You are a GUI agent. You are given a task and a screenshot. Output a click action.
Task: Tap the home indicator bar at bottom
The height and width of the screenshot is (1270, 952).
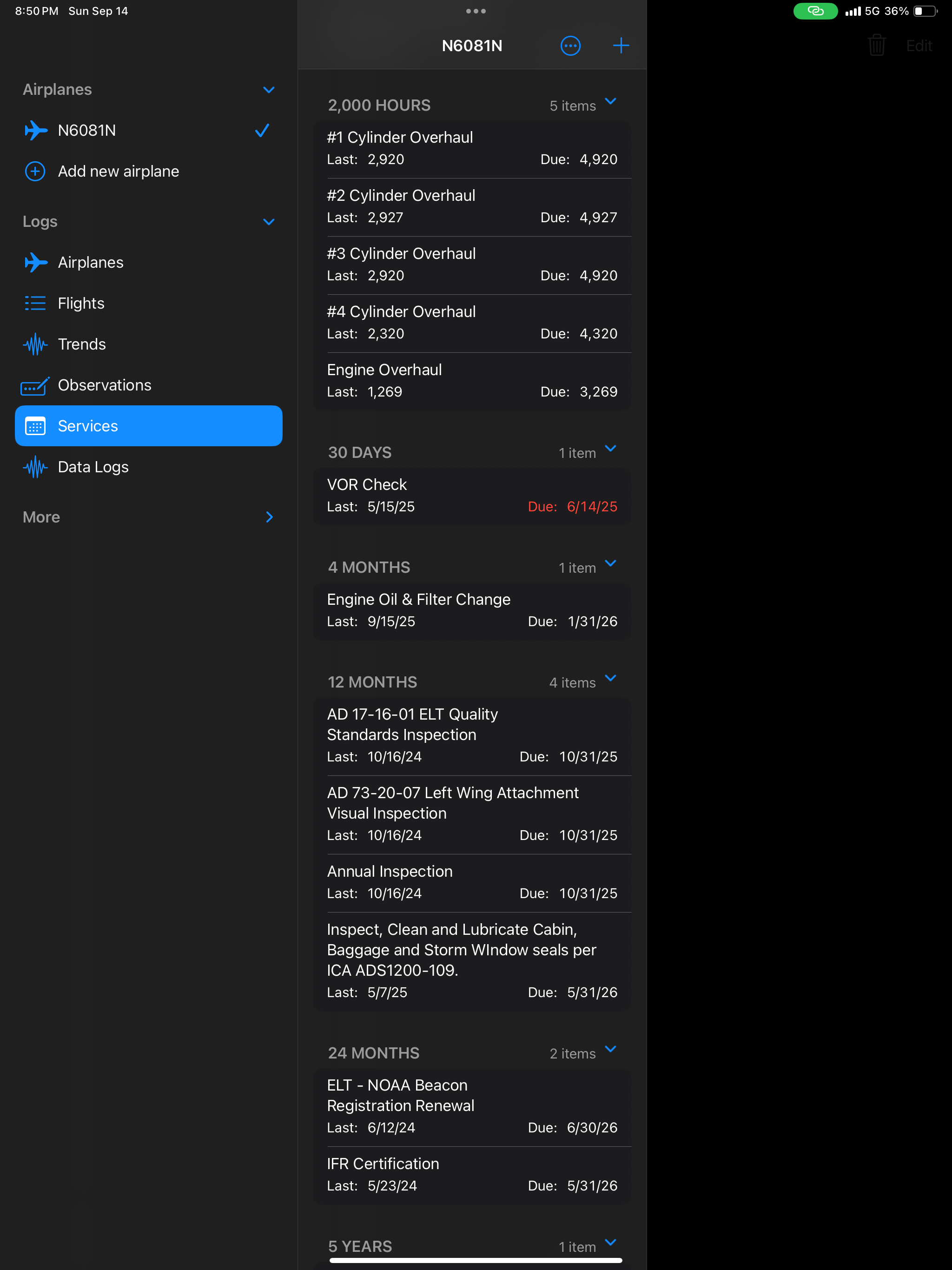click(x=476, y=1260)
